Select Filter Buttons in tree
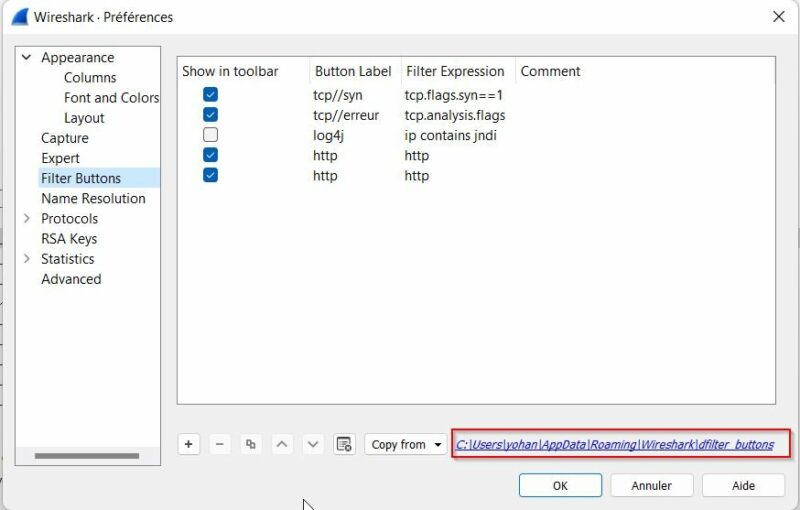Viewport: 800px width, 510px height. click(x=81, y=178)
